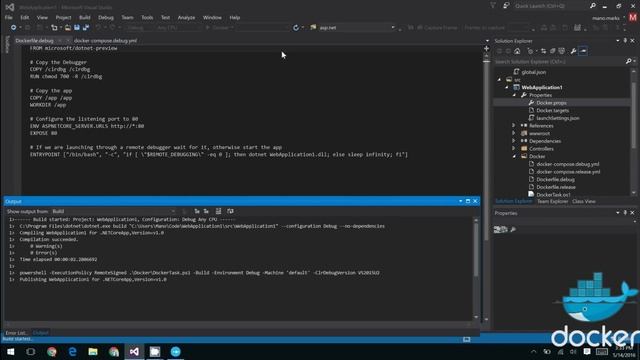
Task: Switch to docker-compose.debug.yml editor tab
Action: 105,41
